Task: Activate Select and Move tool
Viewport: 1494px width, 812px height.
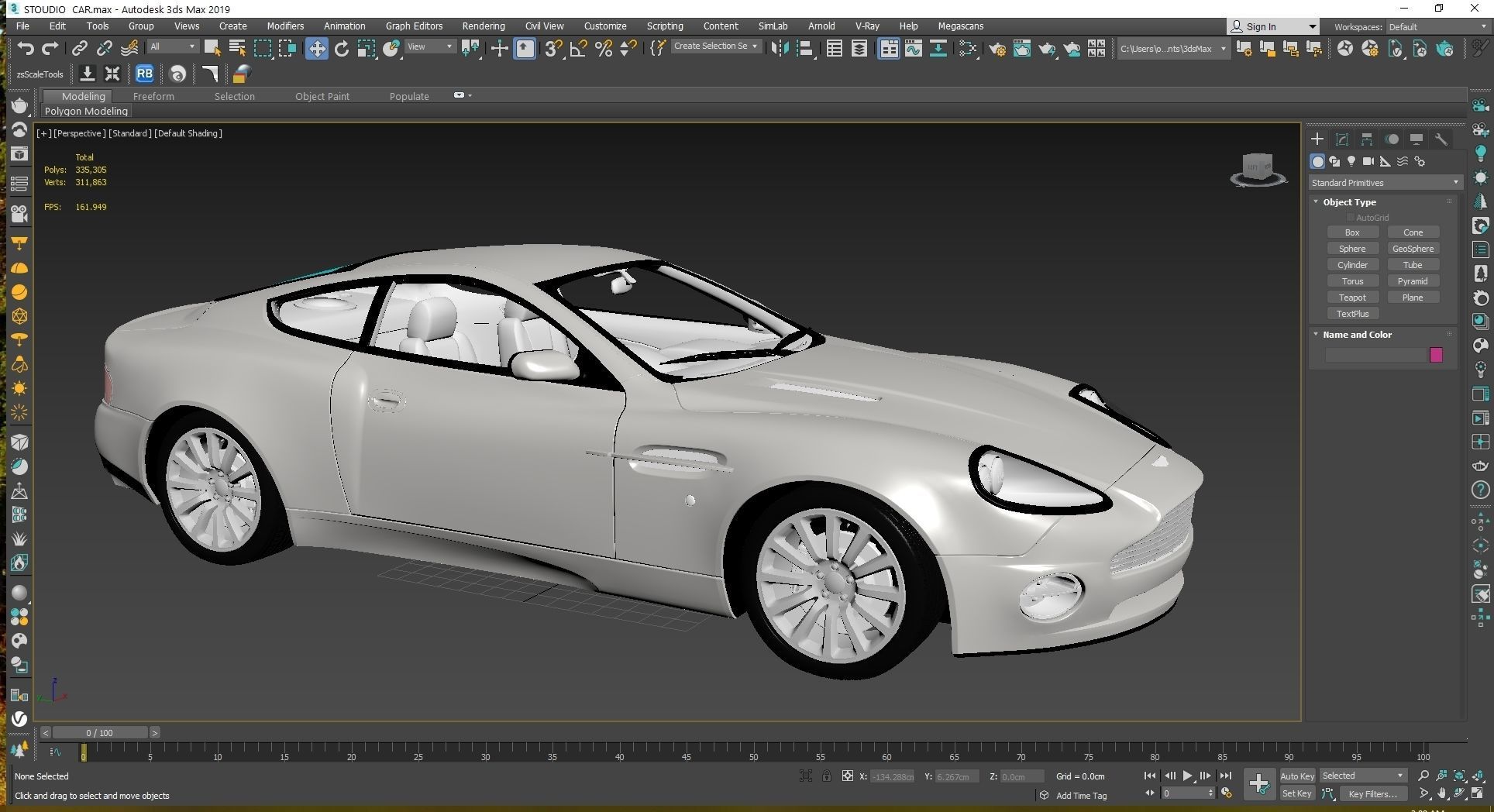Action: pos(316,48)
